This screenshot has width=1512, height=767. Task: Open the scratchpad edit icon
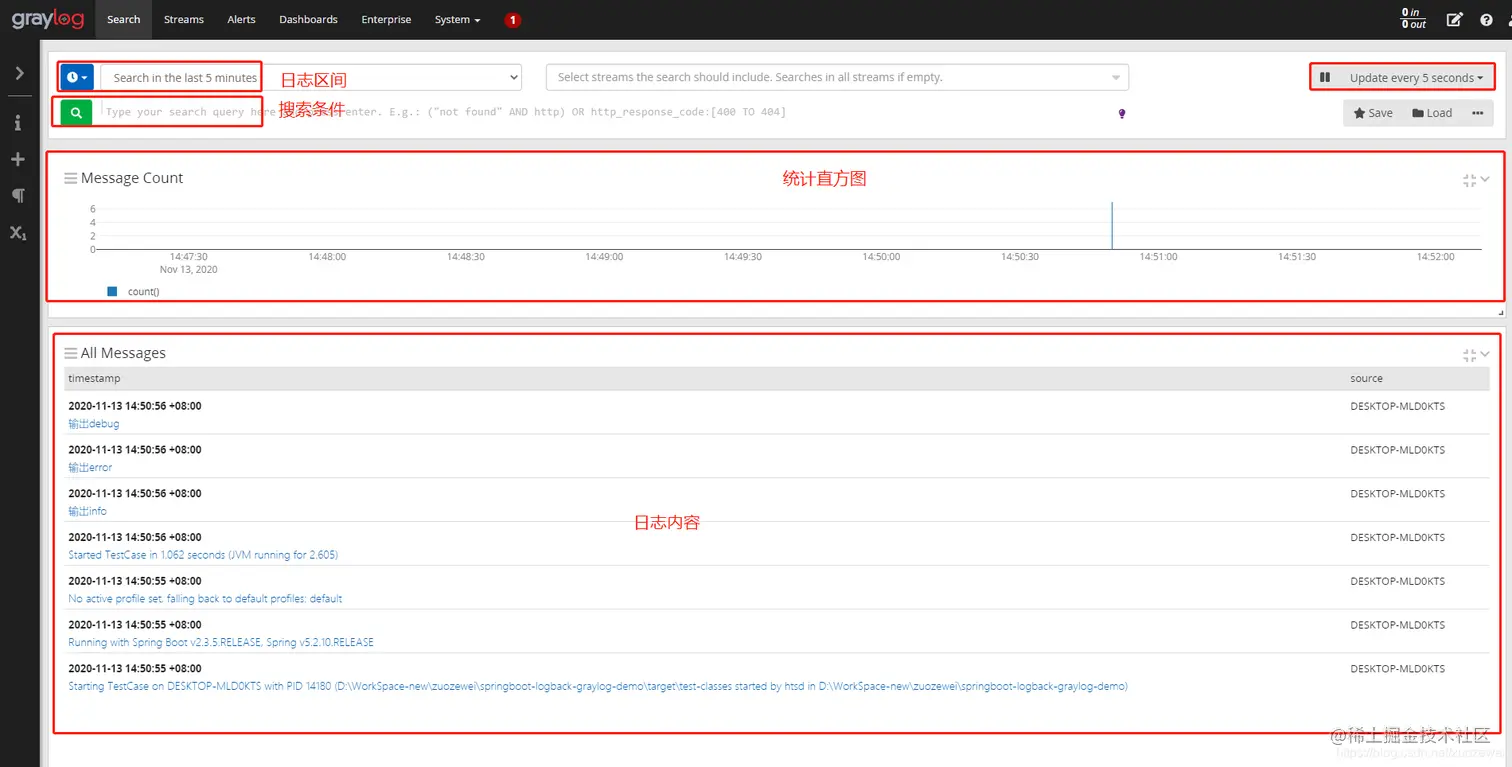[1455, 19]
